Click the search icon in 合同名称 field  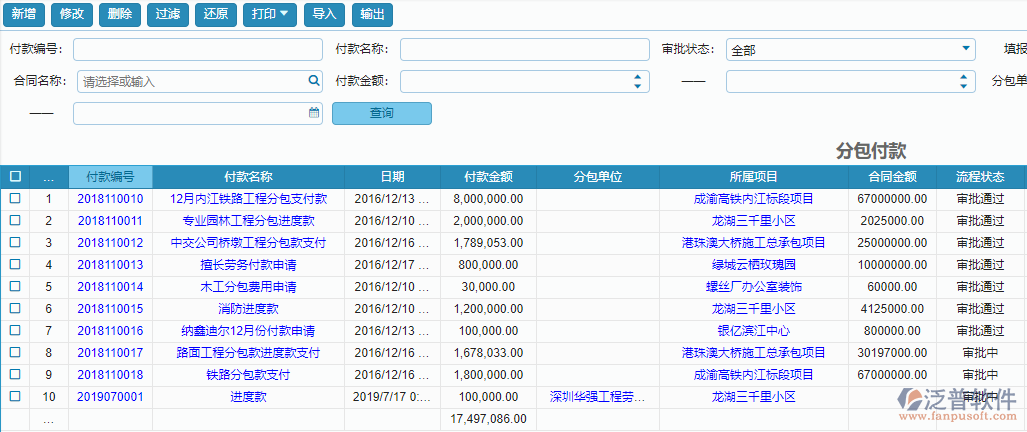point(313,81)
